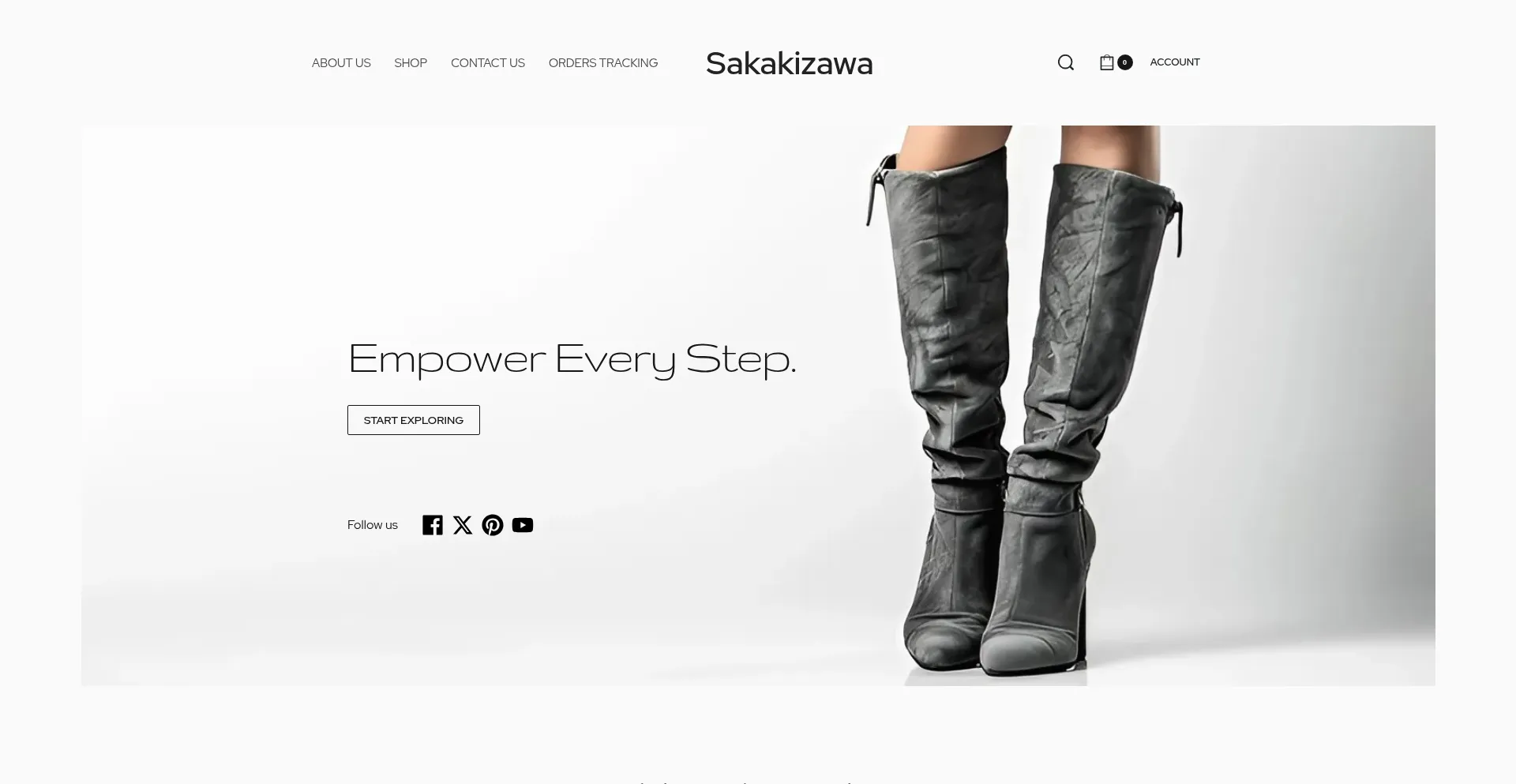Viewport: 1516px width, 784px height.
Task: Select Contact Us in navigation
Action: [x=488, y=63]
